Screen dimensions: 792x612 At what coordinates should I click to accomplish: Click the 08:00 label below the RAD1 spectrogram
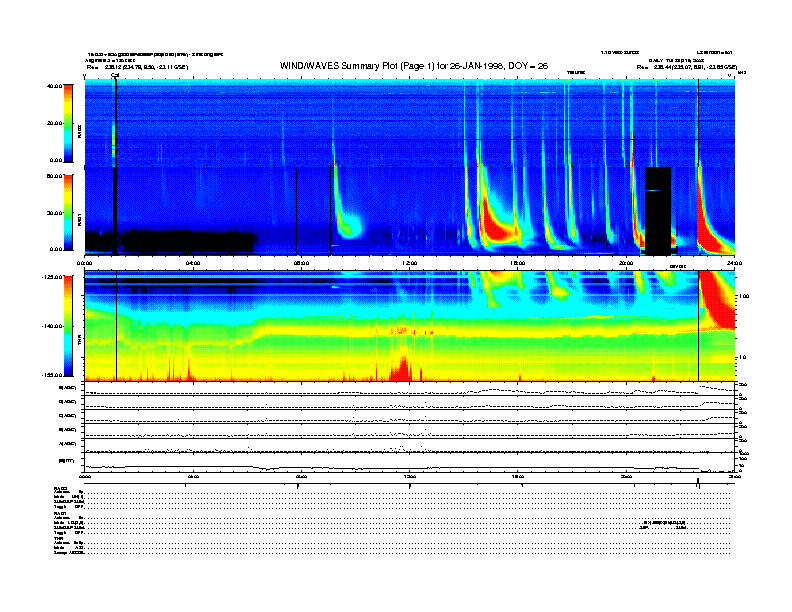[x=301, y=263]
